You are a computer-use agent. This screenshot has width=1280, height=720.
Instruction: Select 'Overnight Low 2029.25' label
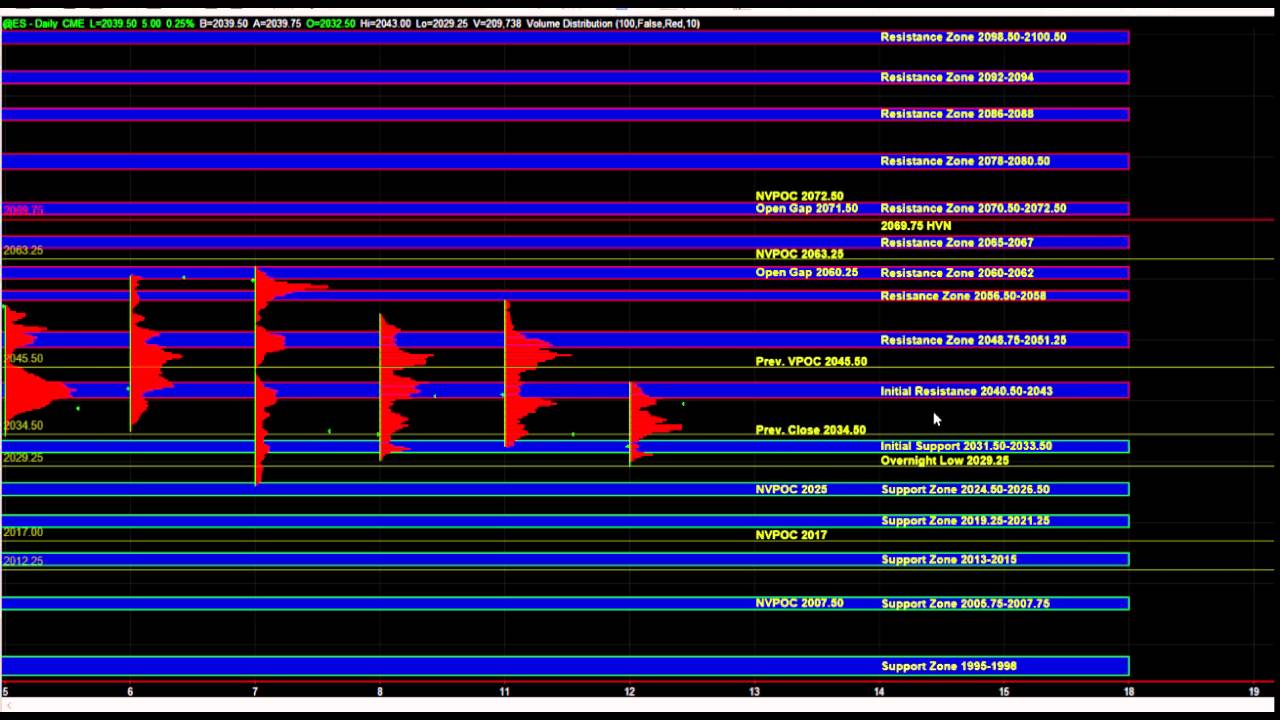pyautogui.click(x=945, y=461)
